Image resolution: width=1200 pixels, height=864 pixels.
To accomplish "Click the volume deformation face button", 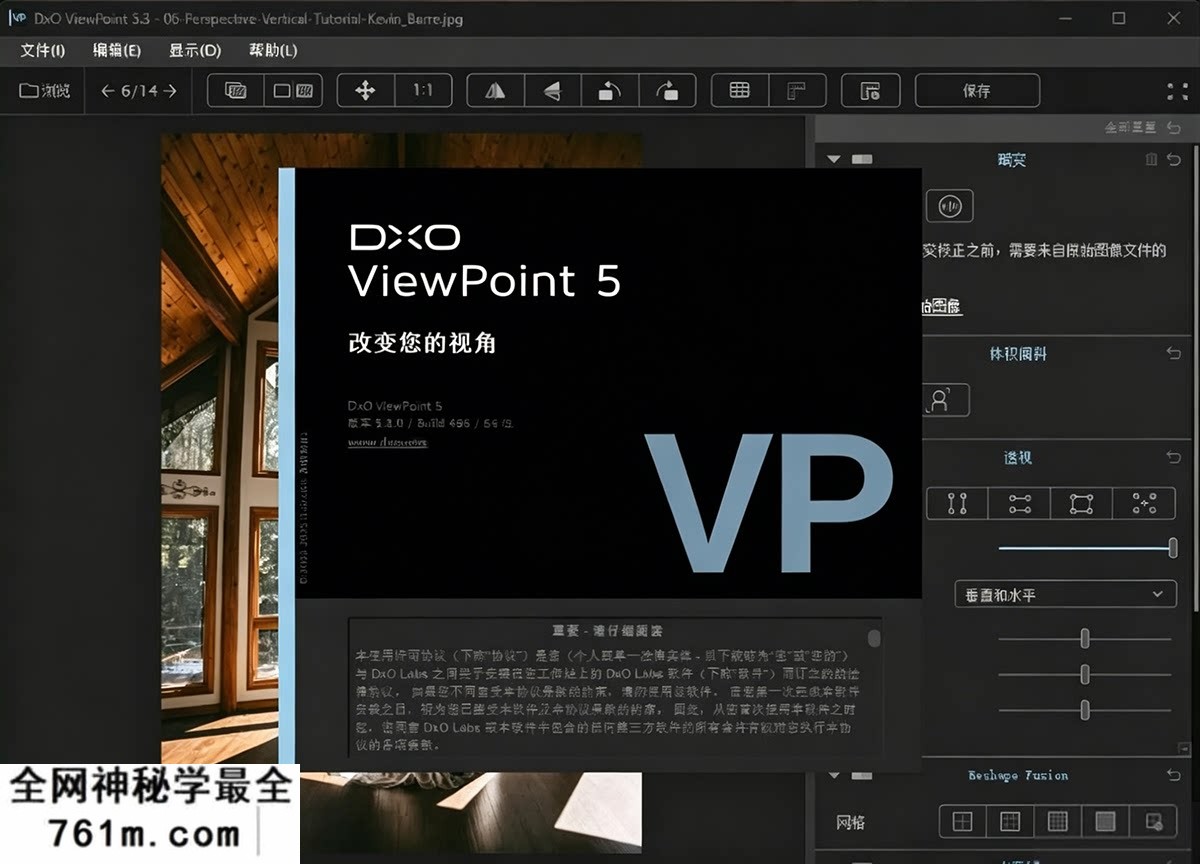I will point(944,400).
